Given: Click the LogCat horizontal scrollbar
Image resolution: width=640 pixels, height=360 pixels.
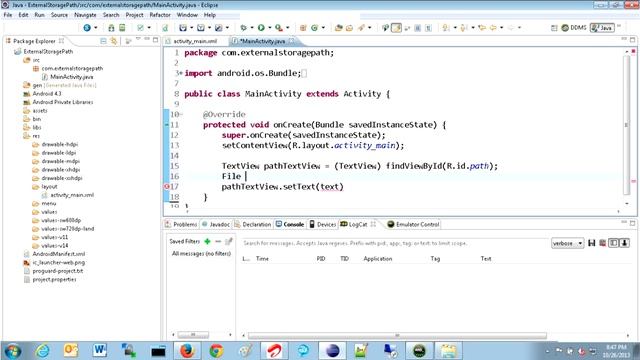Looking at the screenshot, I should pos(397,336).
